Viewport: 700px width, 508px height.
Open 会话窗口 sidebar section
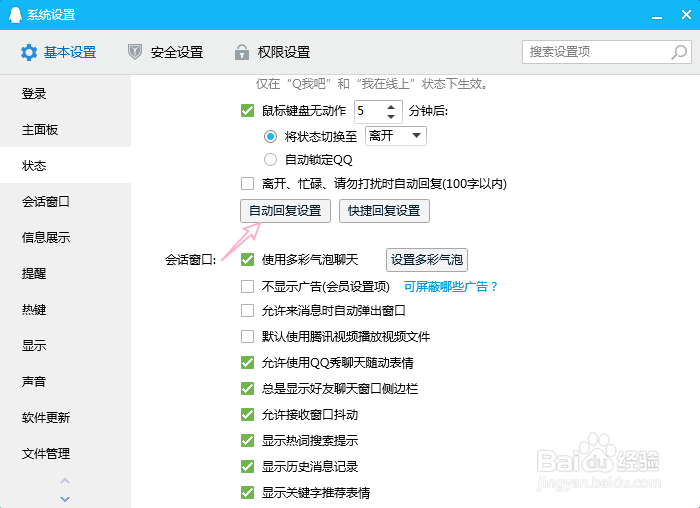[65, 202]
